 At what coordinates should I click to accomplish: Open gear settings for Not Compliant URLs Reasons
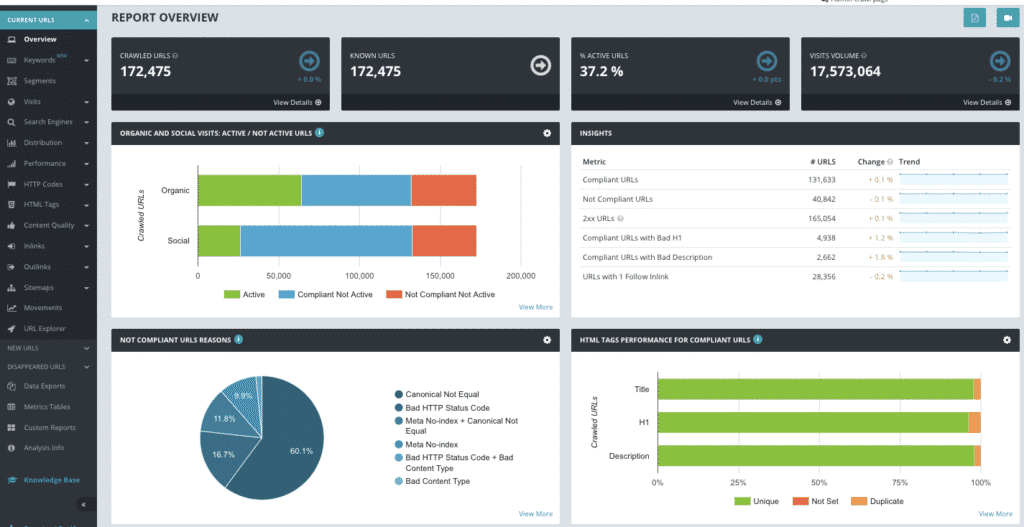547,340
